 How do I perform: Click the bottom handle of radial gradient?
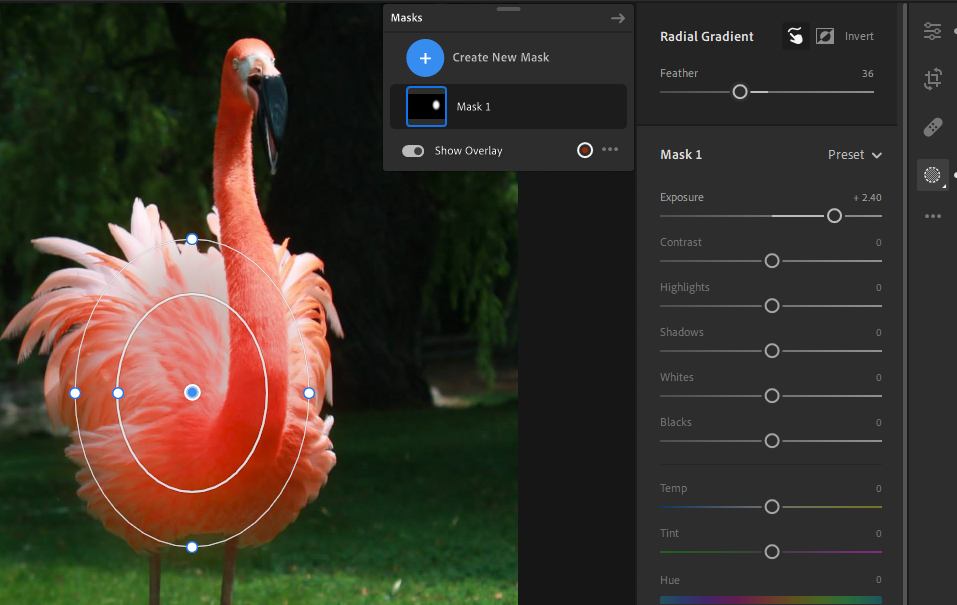tap(192, 547)
